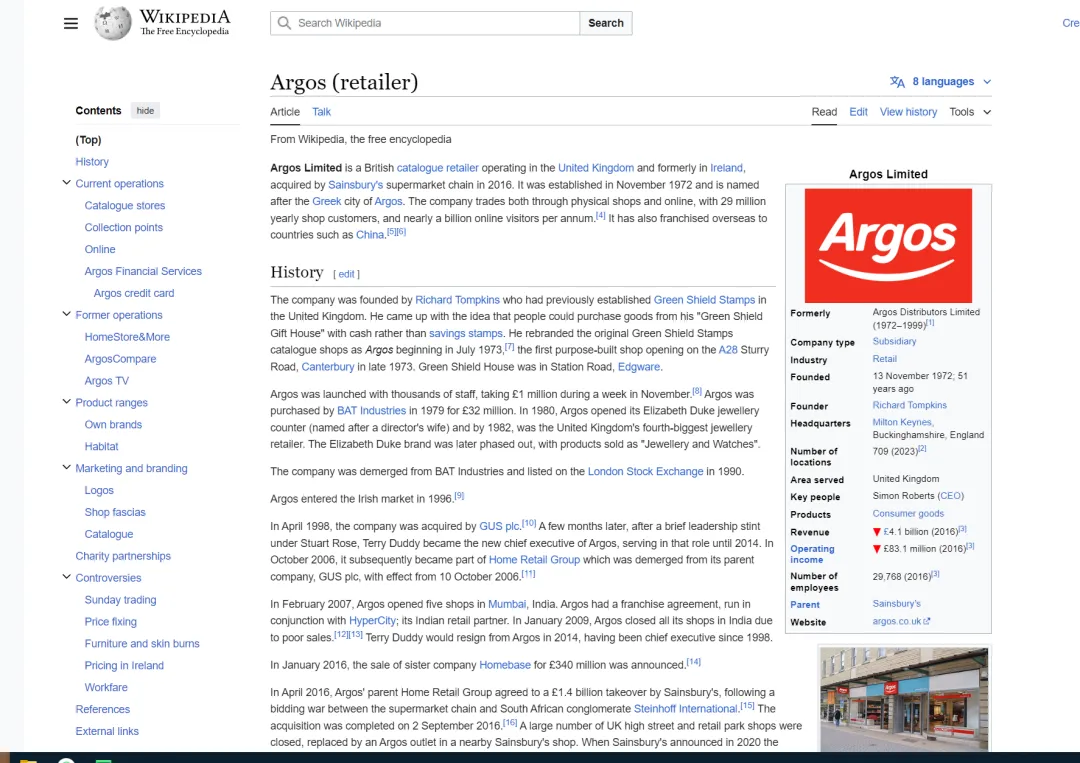This screenshot has height=763, width=1080.
Task: Open the London Stock Exchange link
Action: point(645,472)
